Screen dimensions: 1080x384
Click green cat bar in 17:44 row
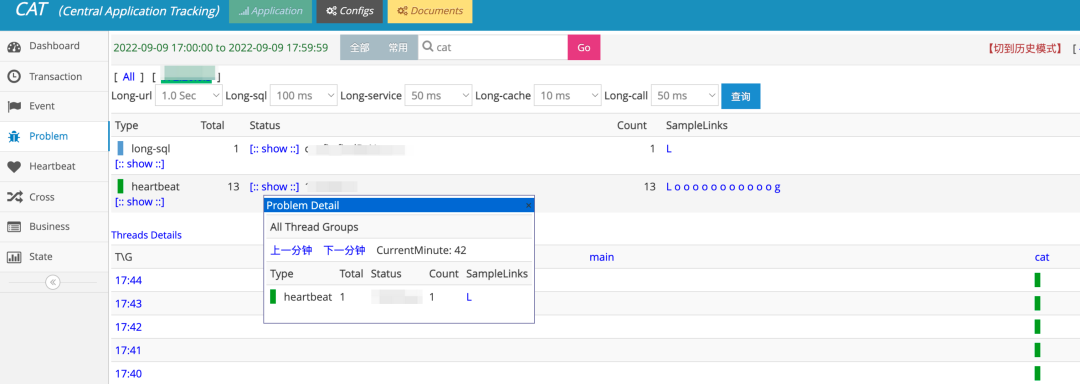(1037, 280)
